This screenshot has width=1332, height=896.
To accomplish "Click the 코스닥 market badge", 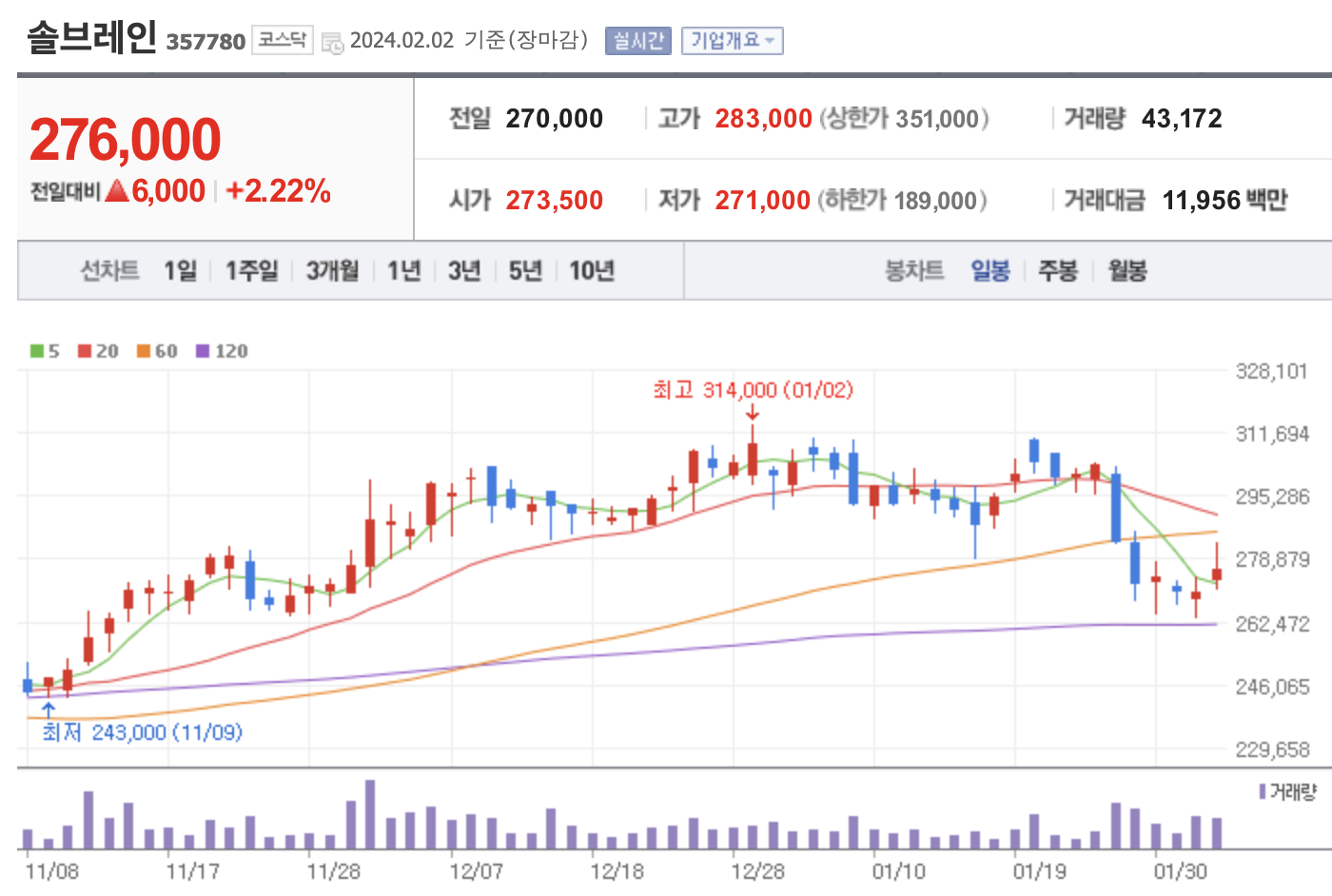I will pyautogui.click(x=283, y=40).
